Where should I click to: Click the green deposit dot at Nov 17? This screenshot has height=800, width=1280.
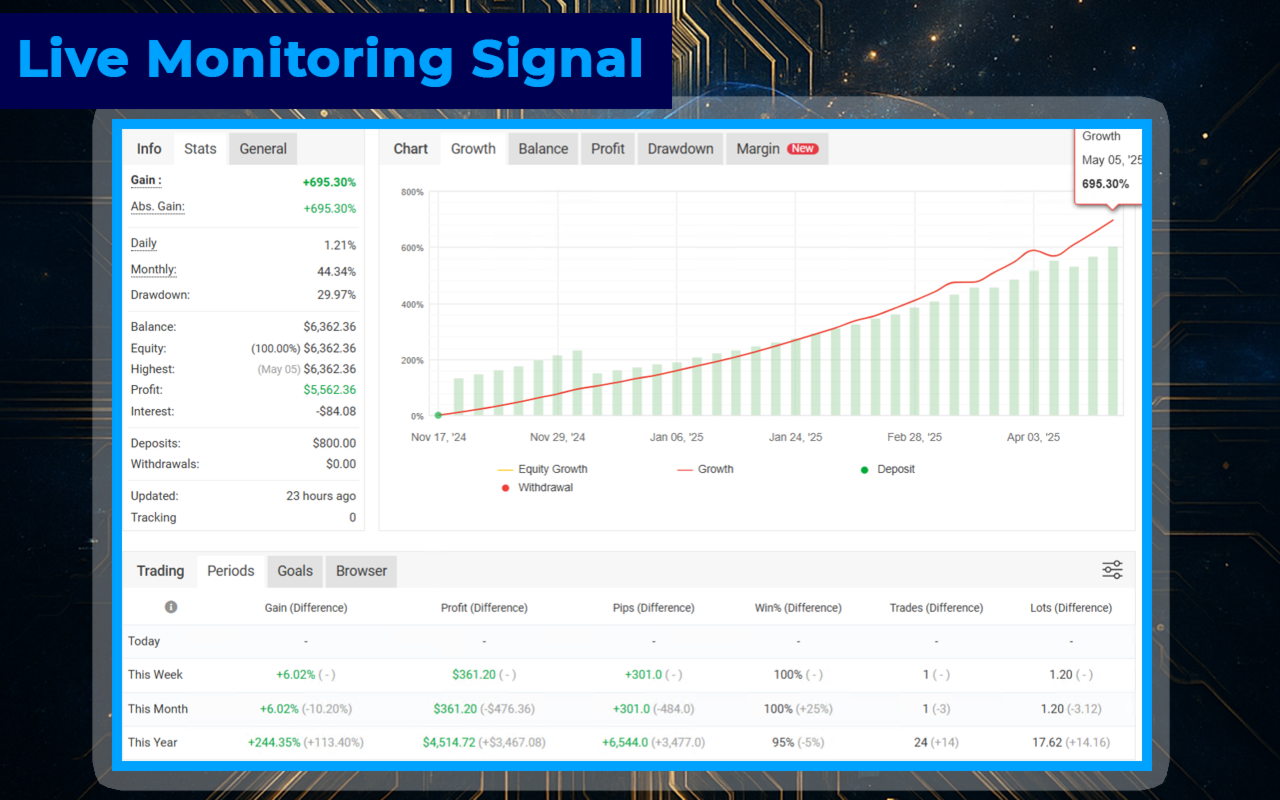[x=438, y=415]
